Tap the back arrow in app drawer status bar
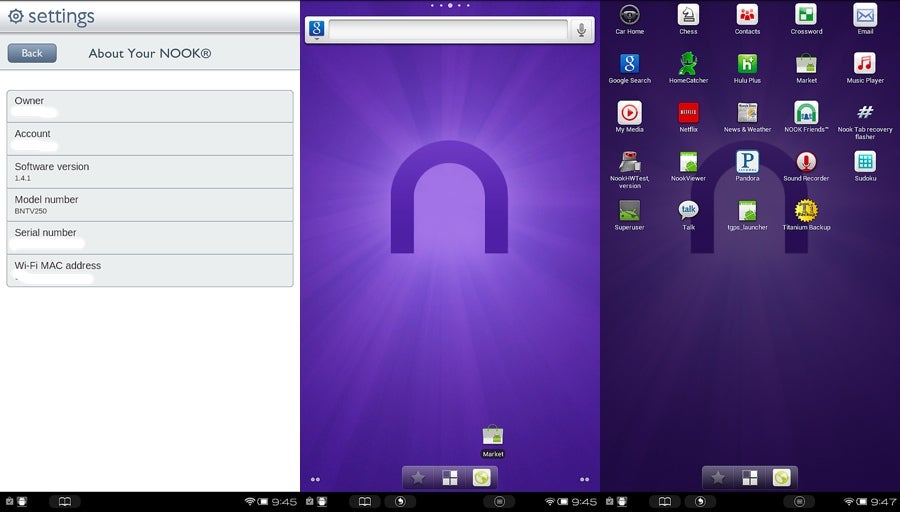The height and width of the screenshot is (512, 900). [700, 502]
